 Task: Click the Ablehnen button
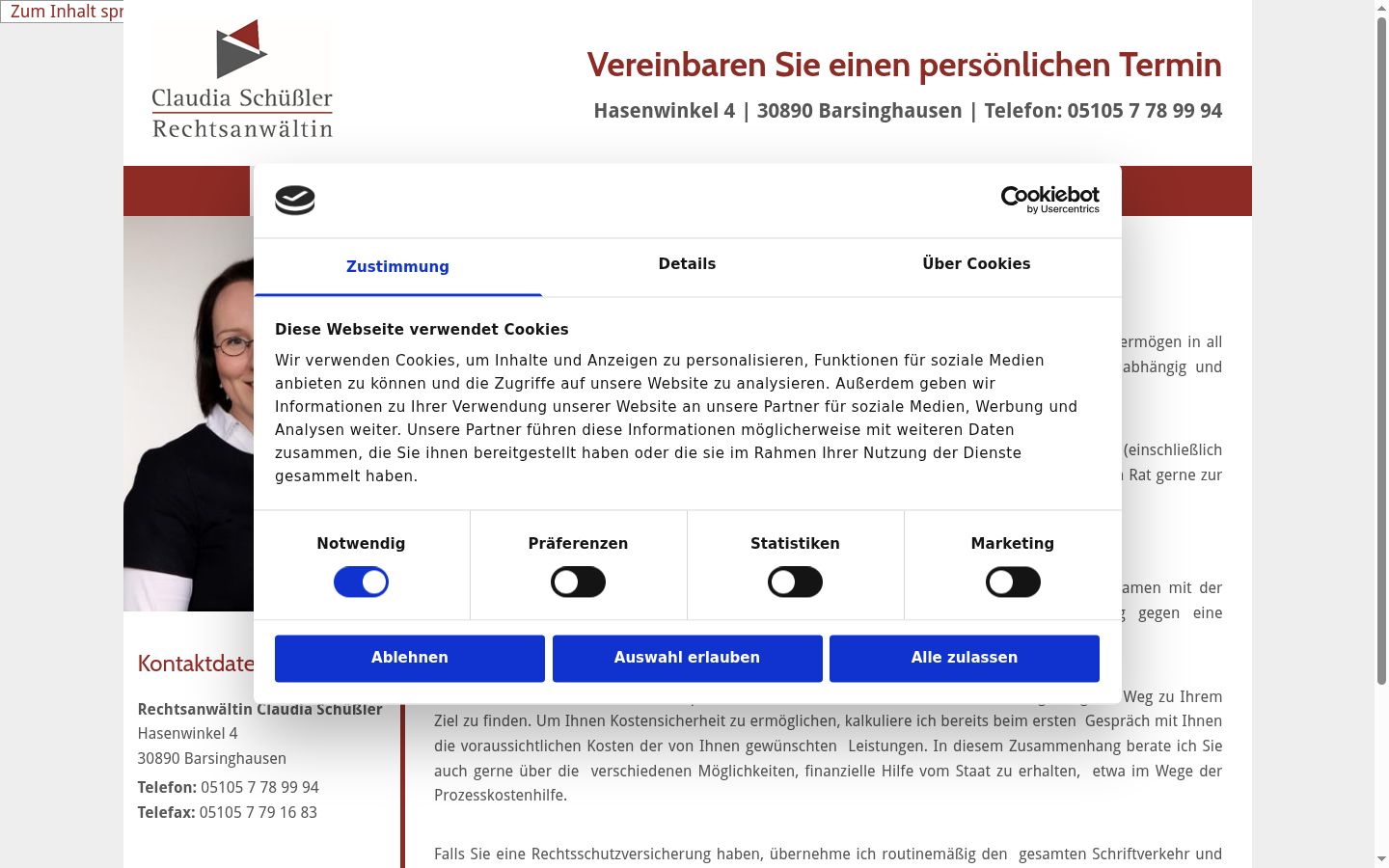[410, 658]
